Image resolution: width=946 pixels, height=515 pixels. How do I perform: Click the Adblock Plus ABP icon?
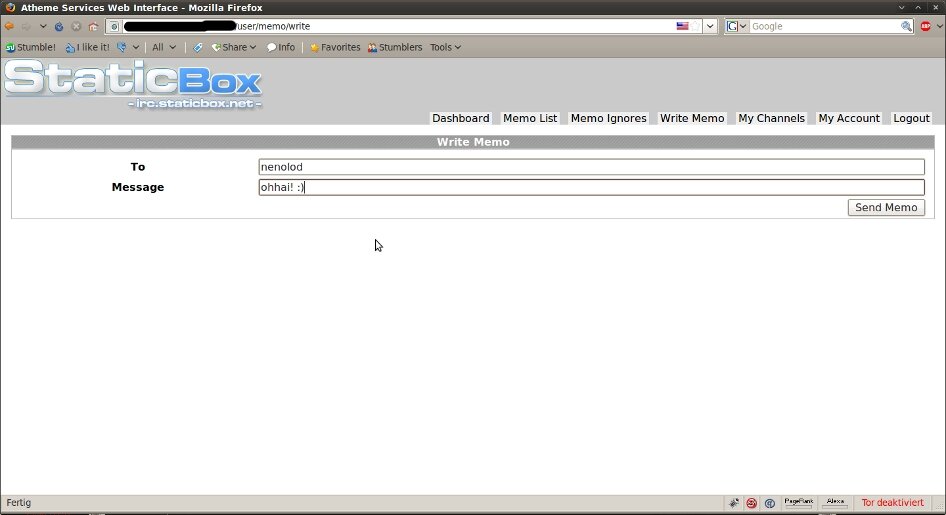coord(926,26)
